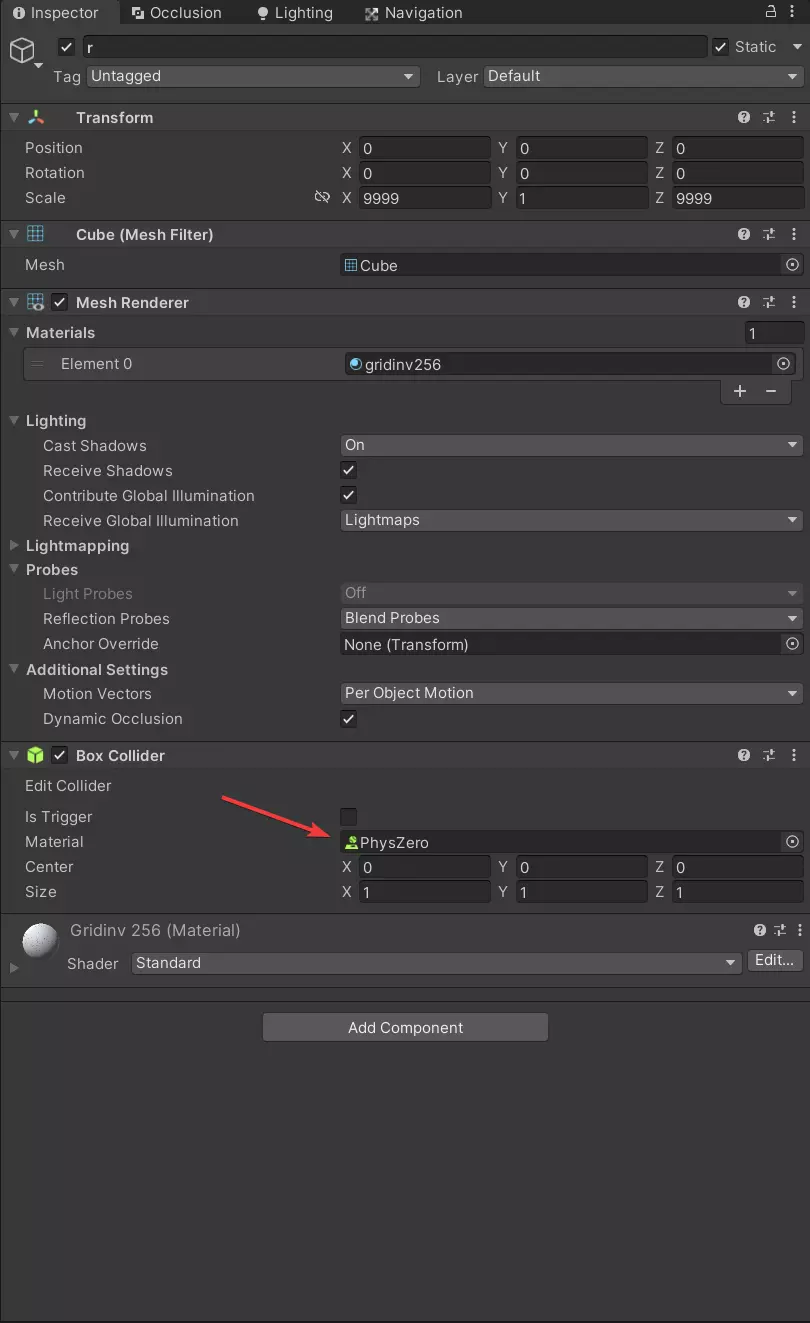Open PhysZero physics material object picker
The image size is (810, 1323).
(x=792, y=842)
